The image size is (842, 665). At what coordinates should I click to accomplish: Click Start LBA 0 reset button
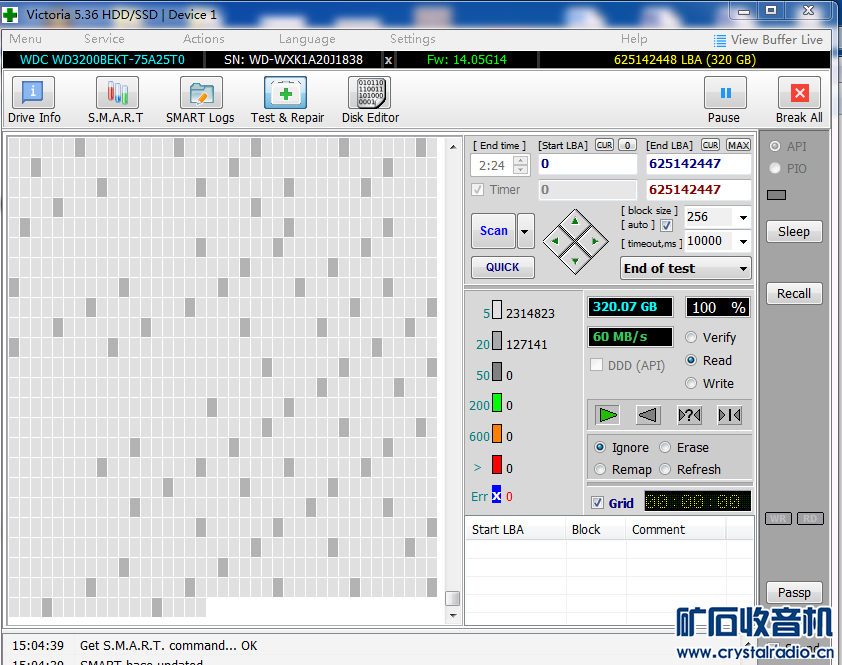click(627, 145)
